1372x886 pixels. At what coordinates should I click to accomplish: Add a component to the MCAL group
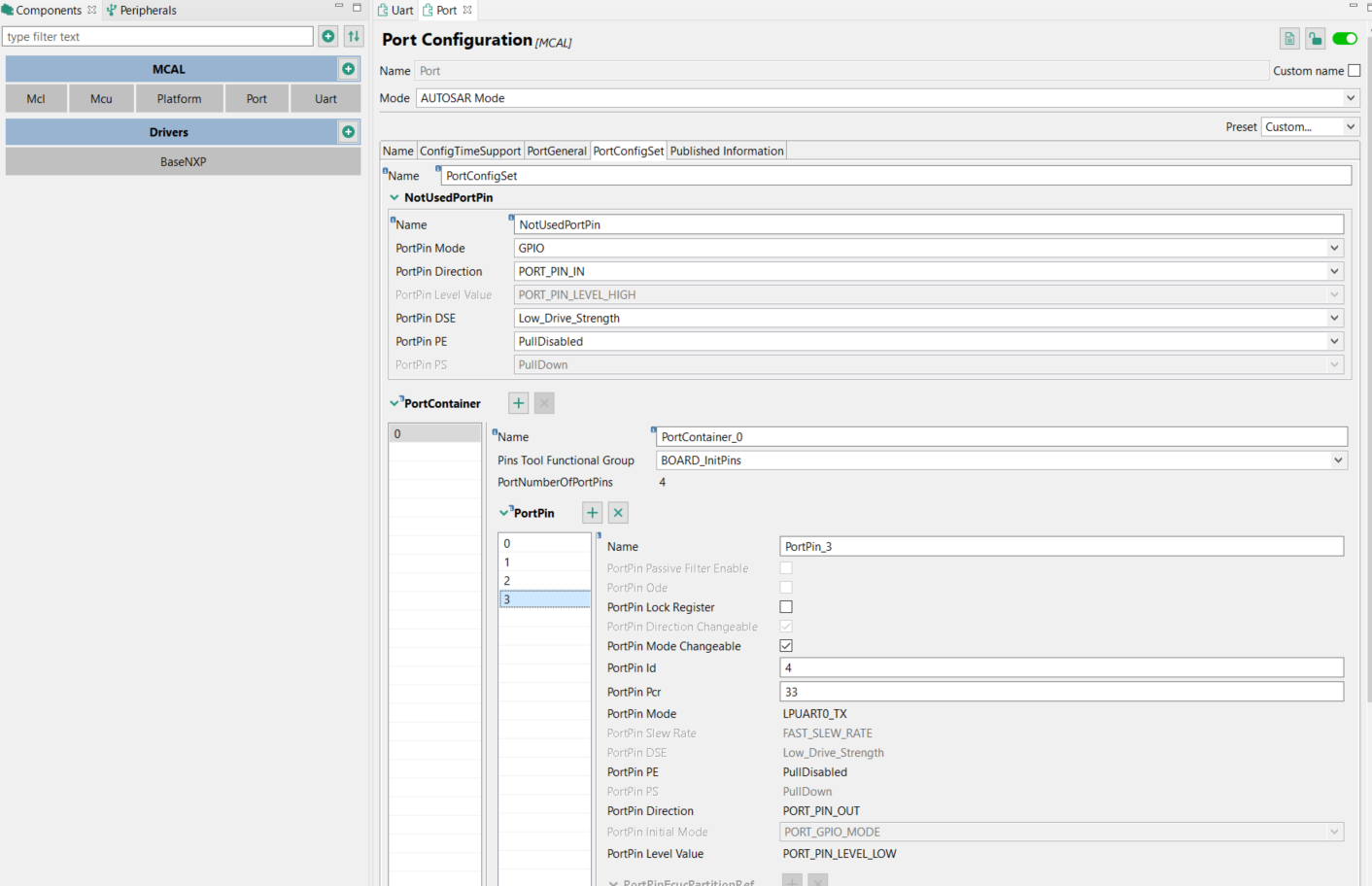coord(348,69)
